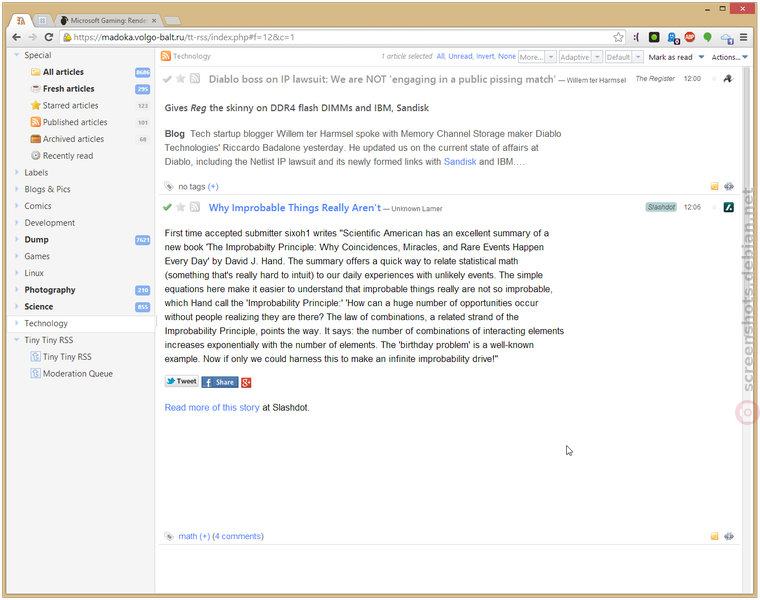Collapse the Tiny Tiny RSS category arrow
This screenshot has height=600, width=760.
(16, 340)
